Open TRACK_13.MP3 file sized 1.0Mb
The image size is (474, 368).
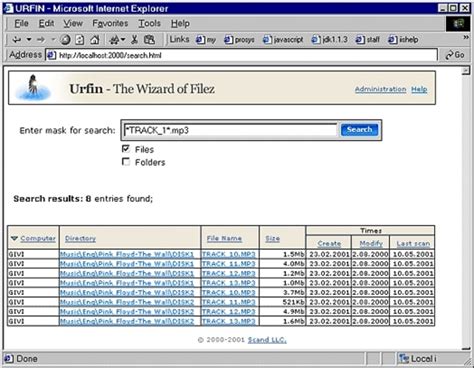229,283
